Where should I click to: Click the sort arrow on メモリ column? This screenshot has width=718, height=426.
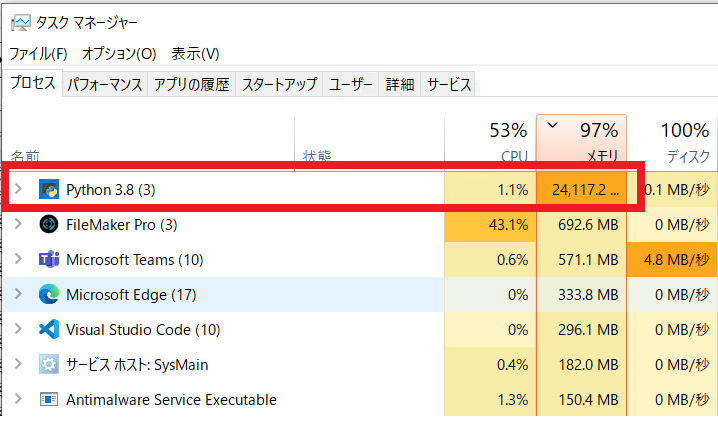pos(553,125)
